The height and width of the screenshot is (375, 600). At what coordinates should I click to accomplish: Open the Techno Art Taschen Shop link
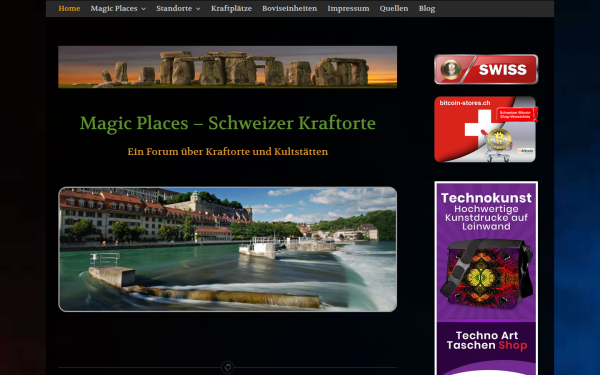[486, 341]
